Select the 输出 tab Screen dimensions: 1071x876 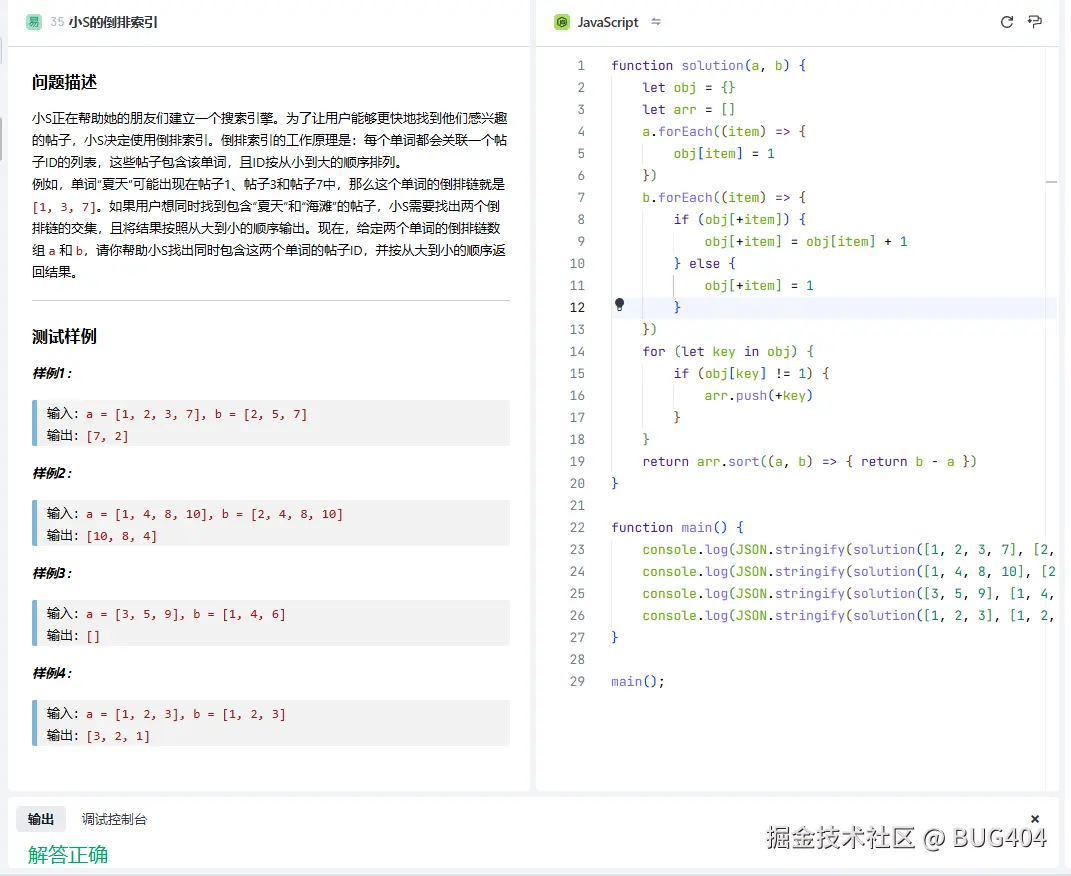pyautogui.click(x=41, y=818)
